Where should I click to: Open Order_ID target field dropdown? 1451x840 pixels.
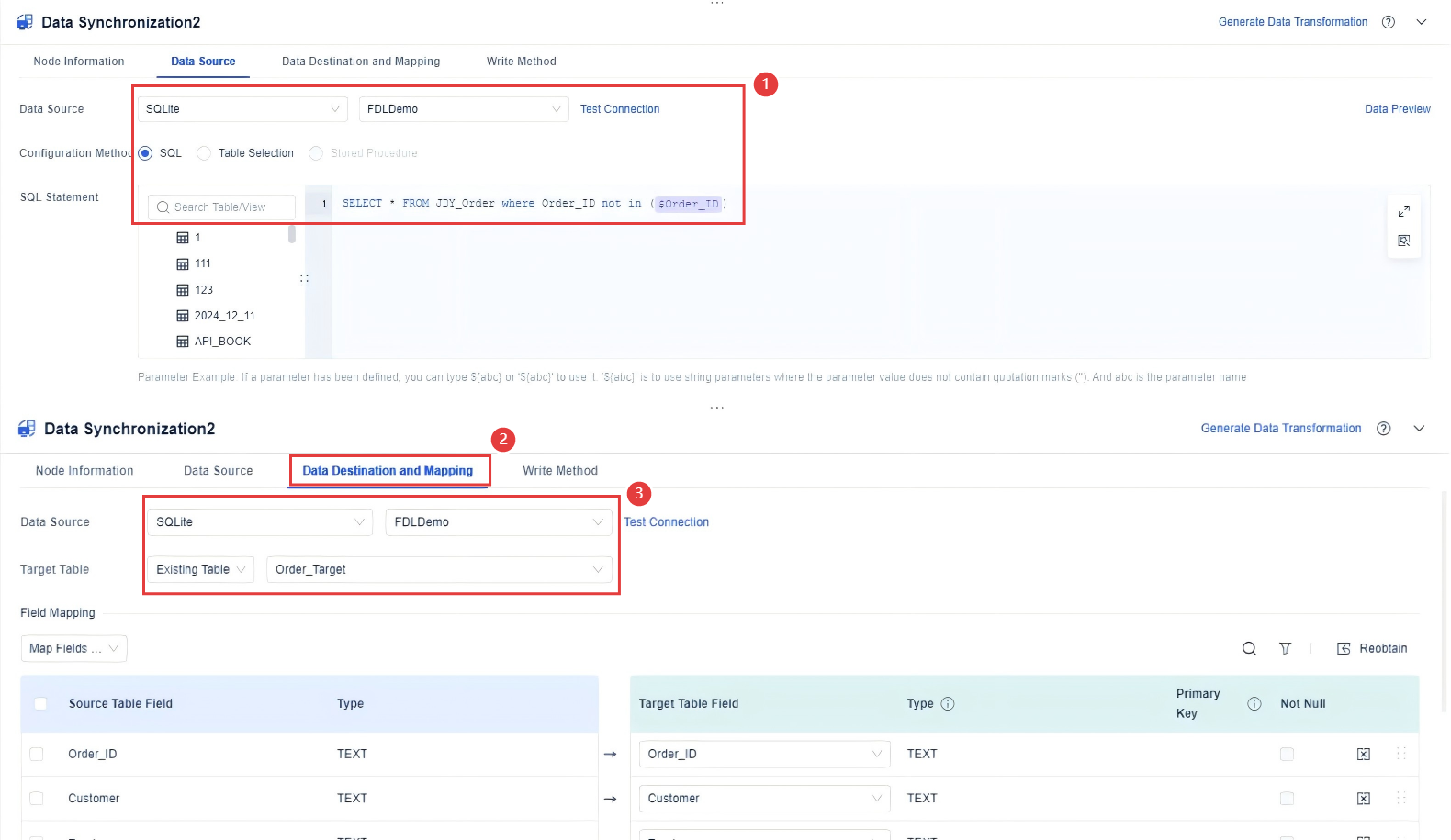point(764,755)
